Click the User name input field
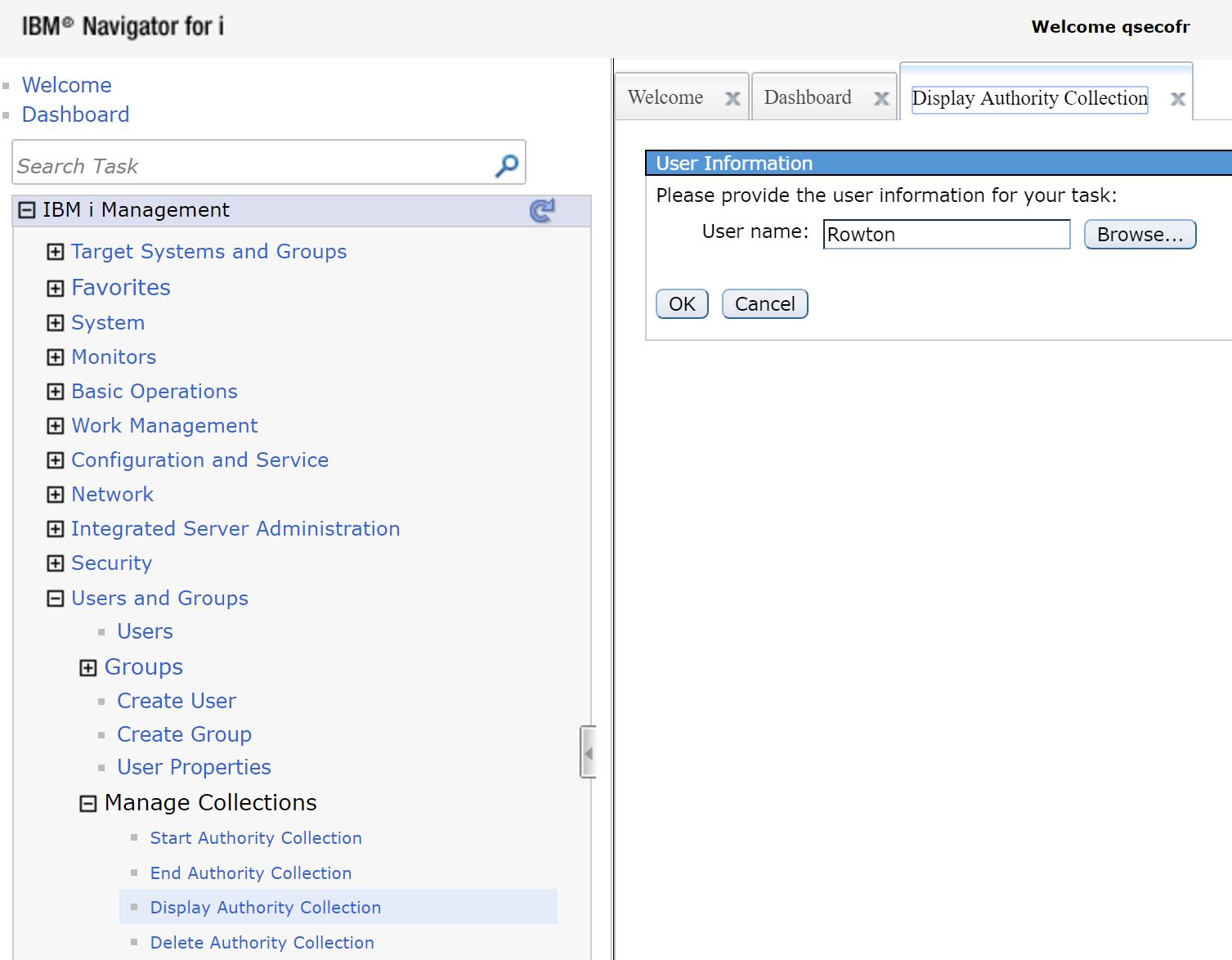The height and width of the screenshot is (960, 1232). [x=946, y=235]
